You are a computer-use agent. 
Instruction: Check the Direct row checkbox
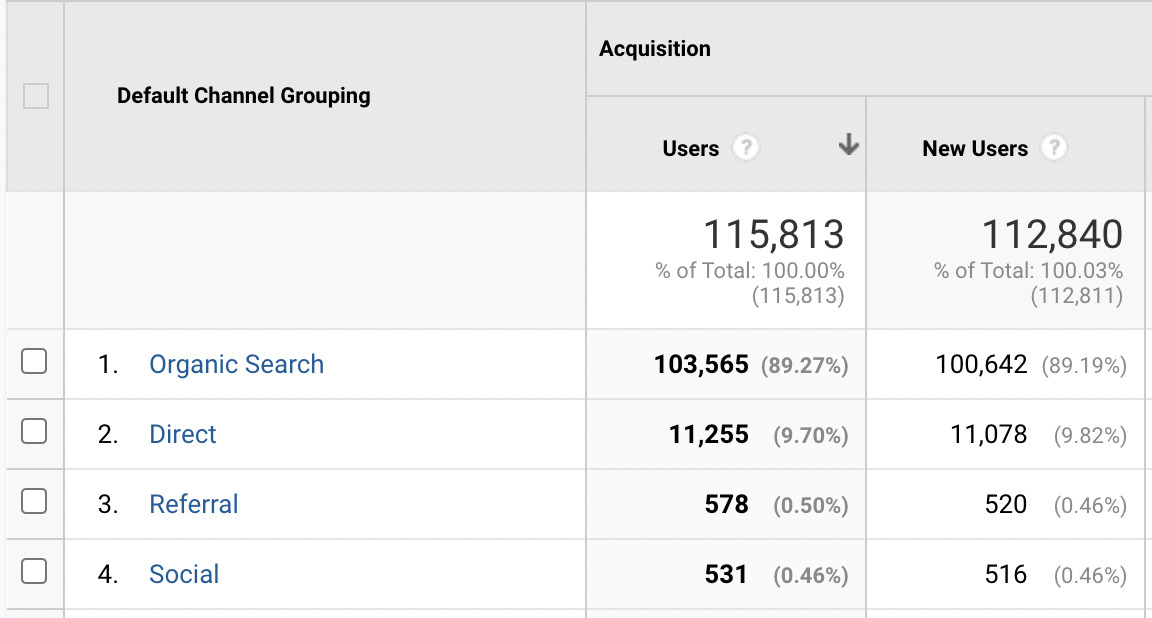(35, 434)
